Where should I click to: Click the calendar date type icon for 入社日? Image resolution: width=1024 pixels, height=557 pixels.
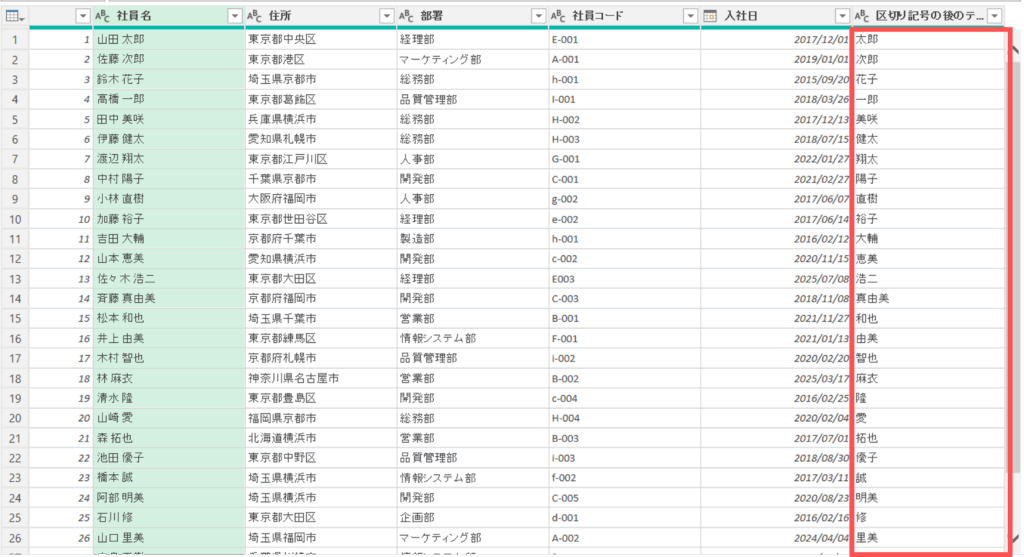710,16
